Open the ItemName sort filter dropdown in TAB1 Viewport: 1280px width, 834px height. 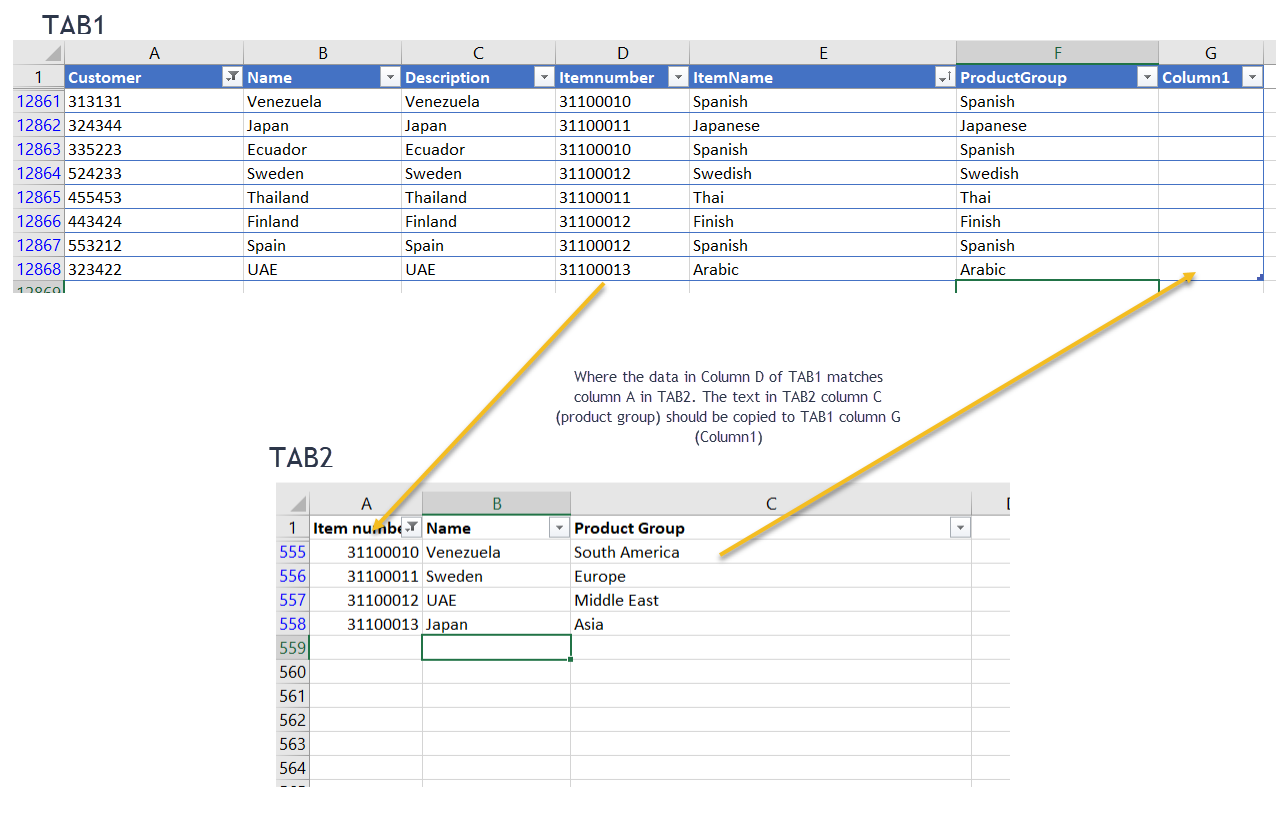click(x=944, y=77)
